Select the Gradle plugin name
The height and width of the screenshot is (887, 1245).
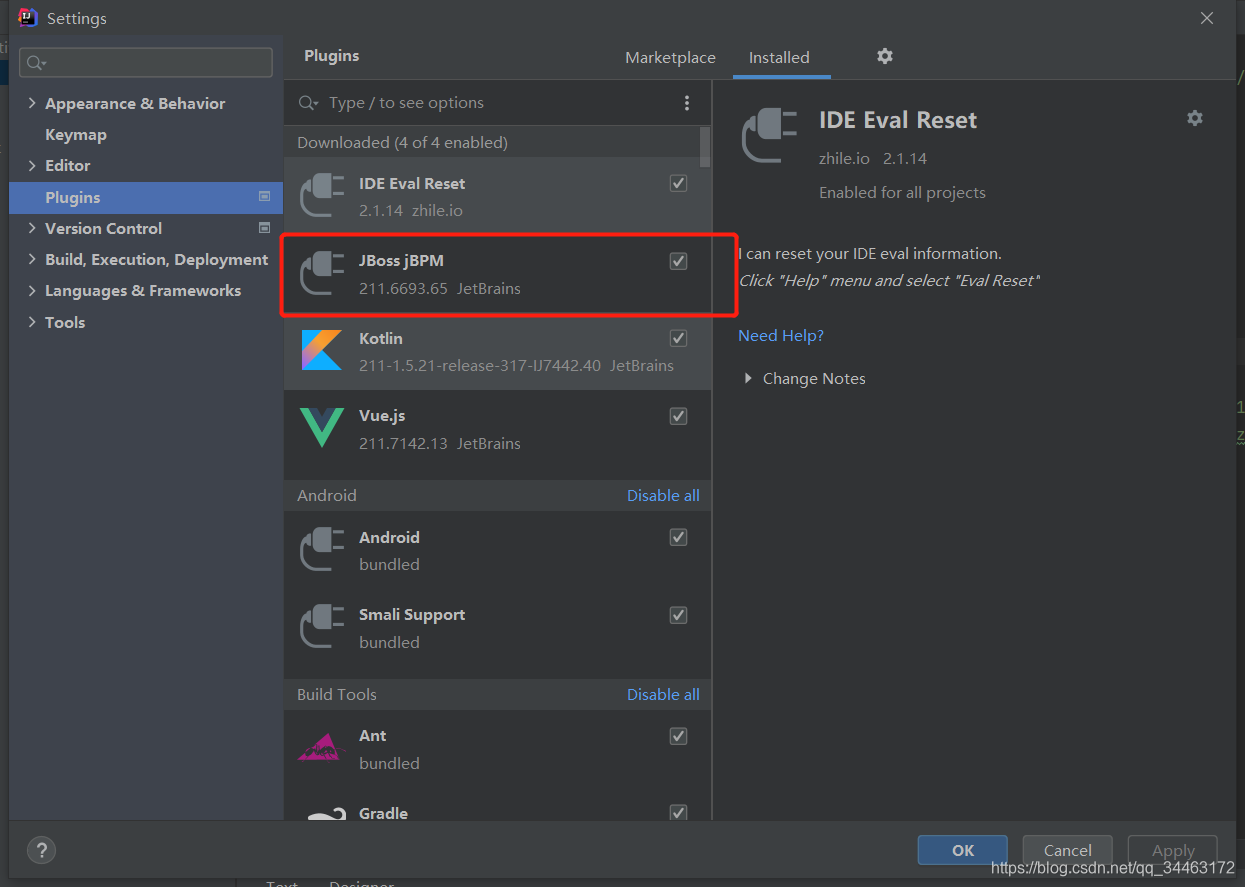coord(383,813)
